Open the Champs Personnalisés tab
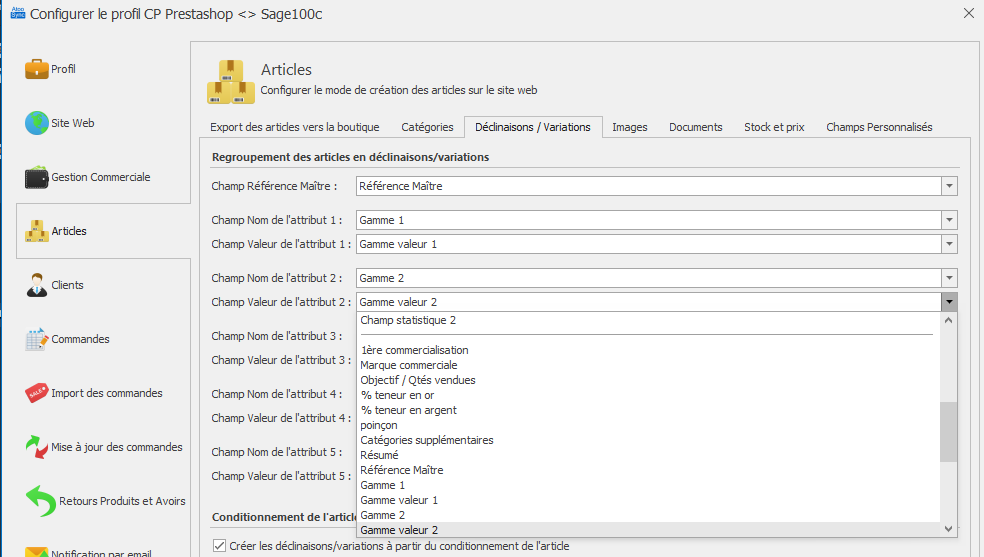984x557 pixels. click(x=879, y=127)
